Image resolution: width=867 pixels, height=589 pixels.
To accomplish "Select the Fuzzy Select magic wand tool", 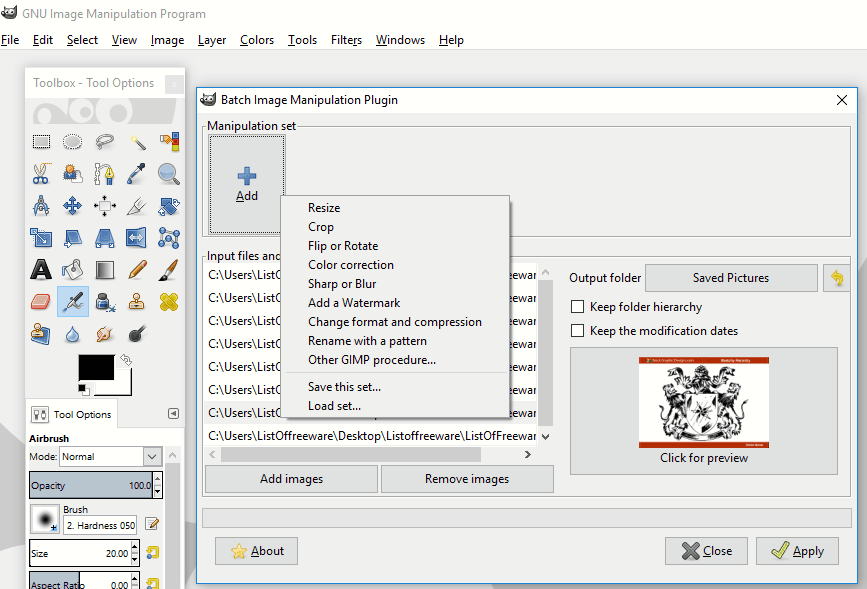I will click(137, 142).
